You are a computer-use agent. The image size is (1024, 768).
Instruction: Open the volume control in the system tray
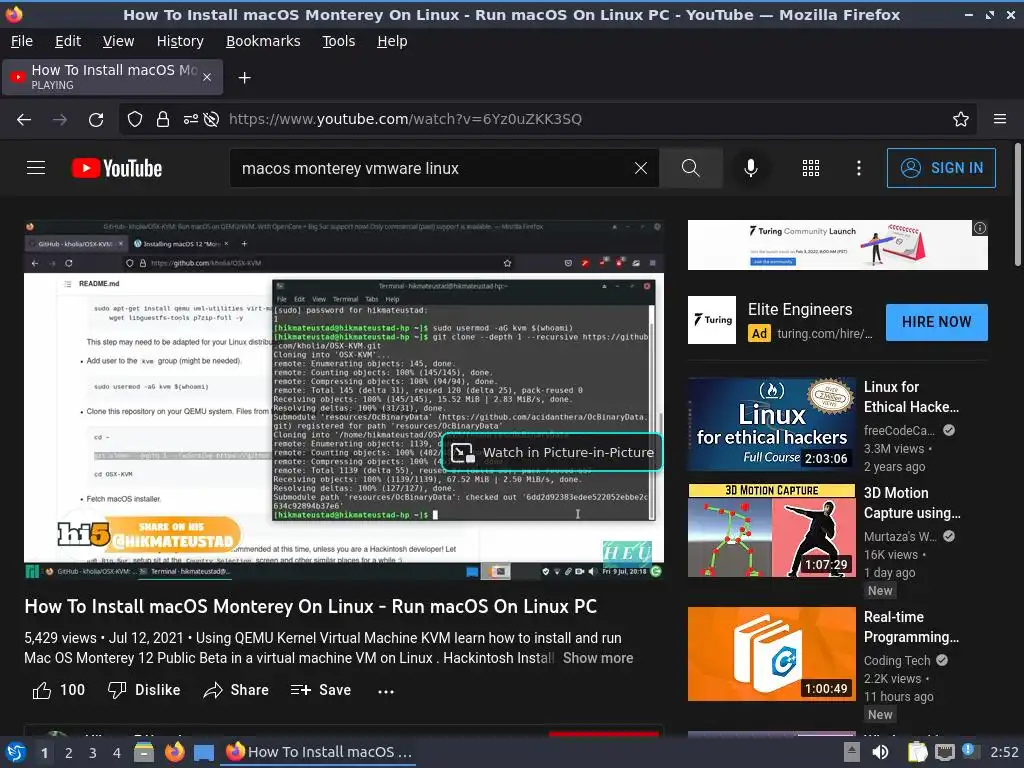click(880, 752)
